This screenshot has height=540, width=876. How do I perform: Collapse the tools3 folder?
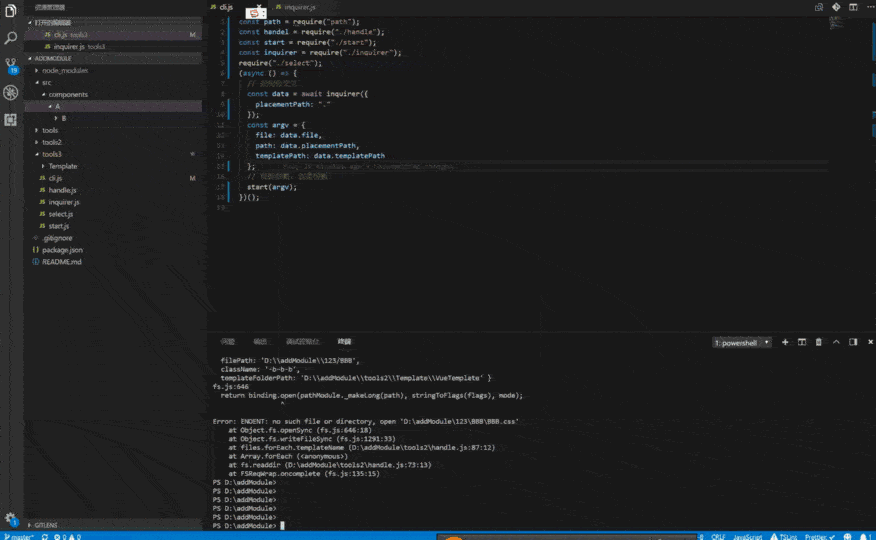tap(113, 154)
